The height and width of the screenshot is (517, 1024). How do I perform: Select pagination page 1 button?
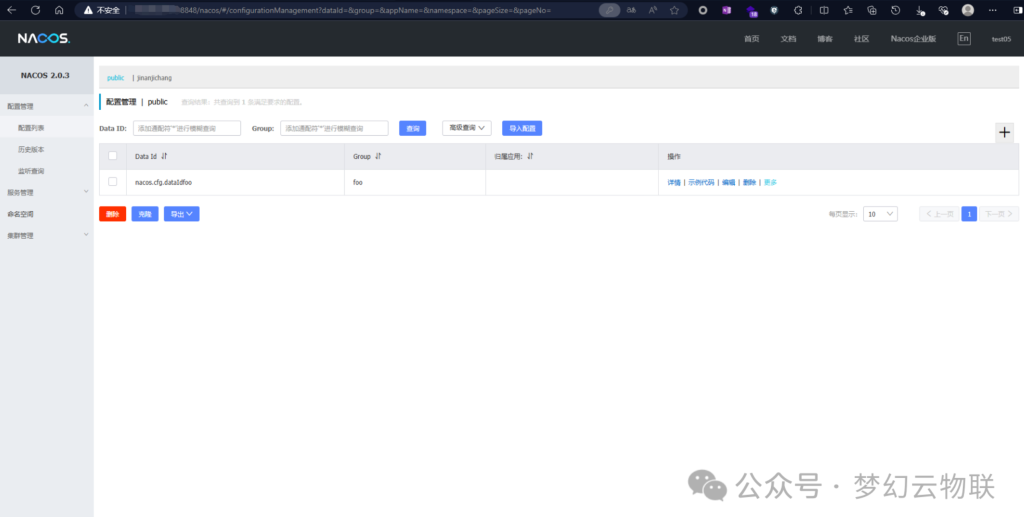pyautogui.click(x=969, y=213)
